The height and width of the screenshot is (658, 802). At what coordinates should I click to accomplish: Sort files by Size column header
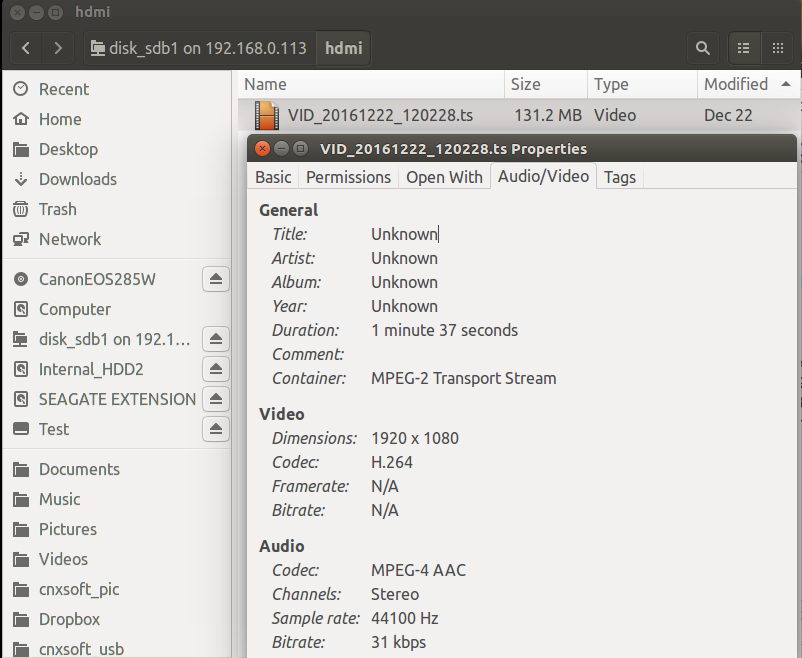tap(526, 84)
